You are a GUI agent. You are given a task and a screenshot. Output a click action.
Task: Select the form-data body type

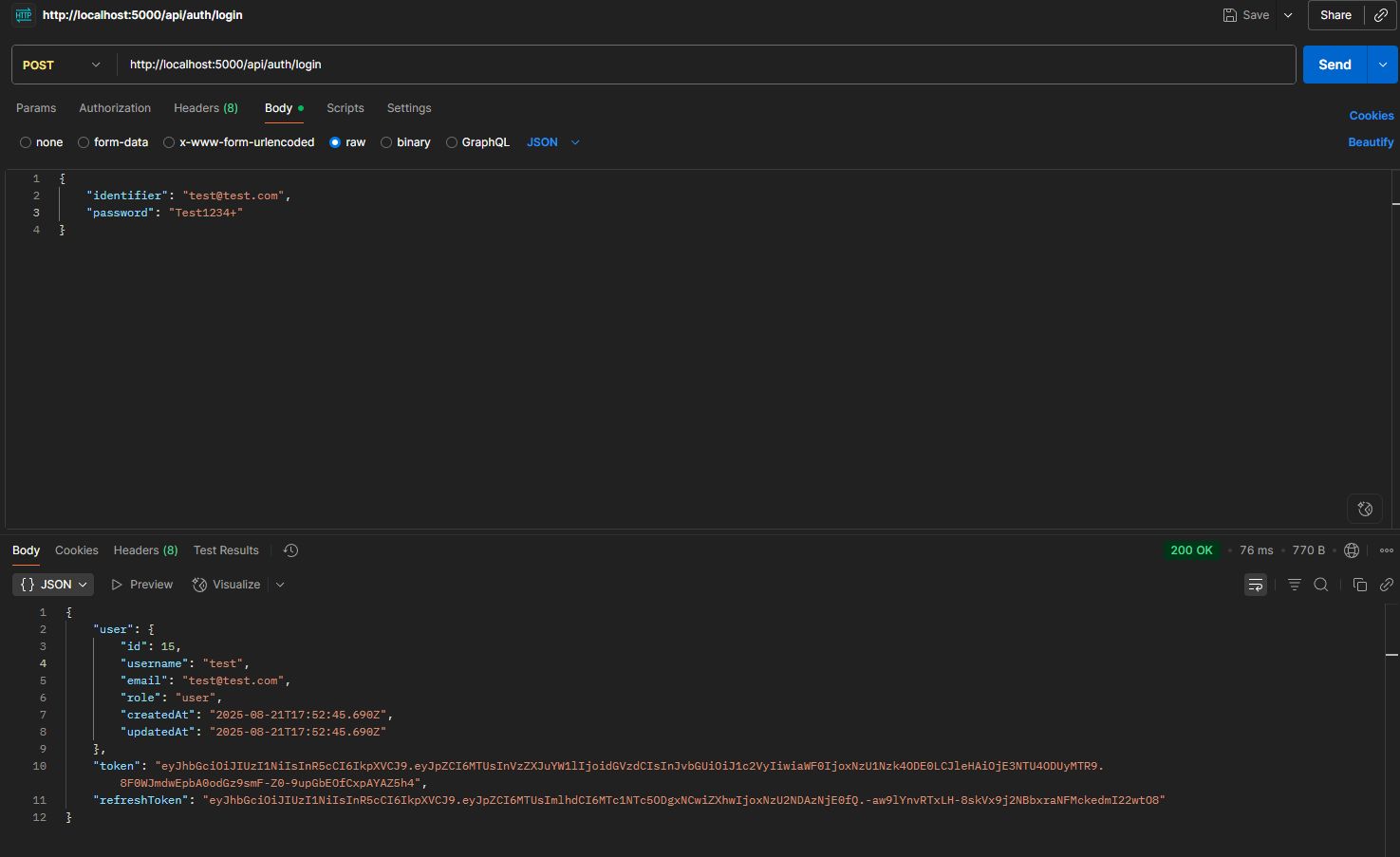point(113,142)
